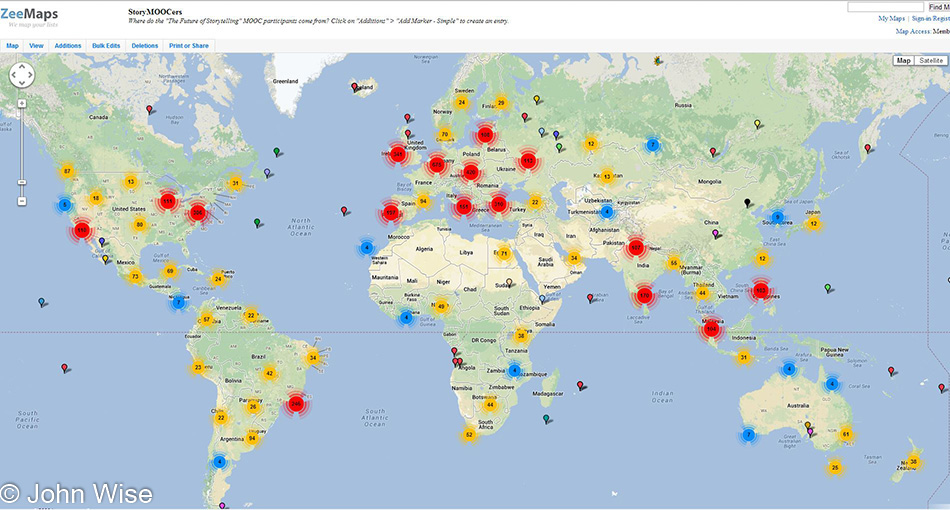This screenshot has height=510, width=950.
Task: Click the black pin marker in northern China
Action: coord(748,204)
